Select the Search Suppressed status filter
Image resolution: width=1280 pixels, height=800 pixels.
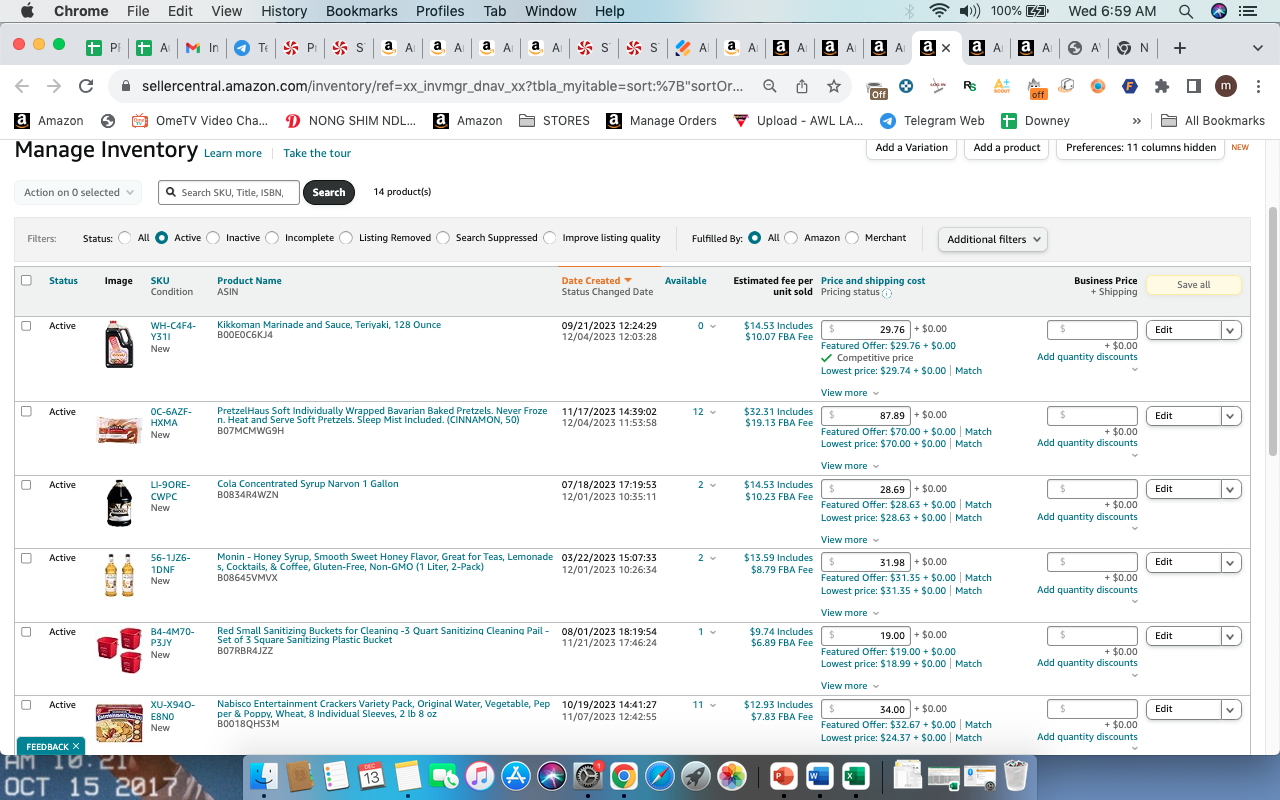pyautogui.click(x=443, y=238)
